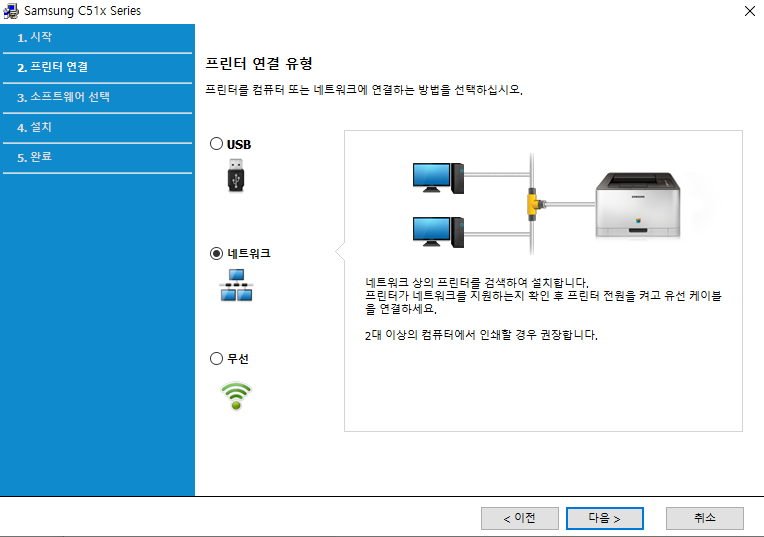This screenshot has height=537, width=764.
Task: Click the lower computer in the diagram
Action: point(438,232)
